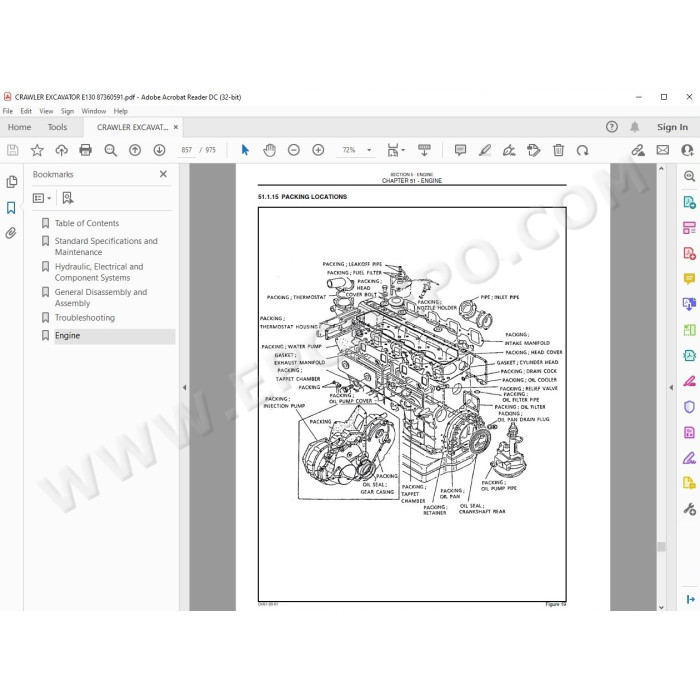Switch to the Tools tab
The height and width of the screenshot is (700, 700).
tap(57, 127)
